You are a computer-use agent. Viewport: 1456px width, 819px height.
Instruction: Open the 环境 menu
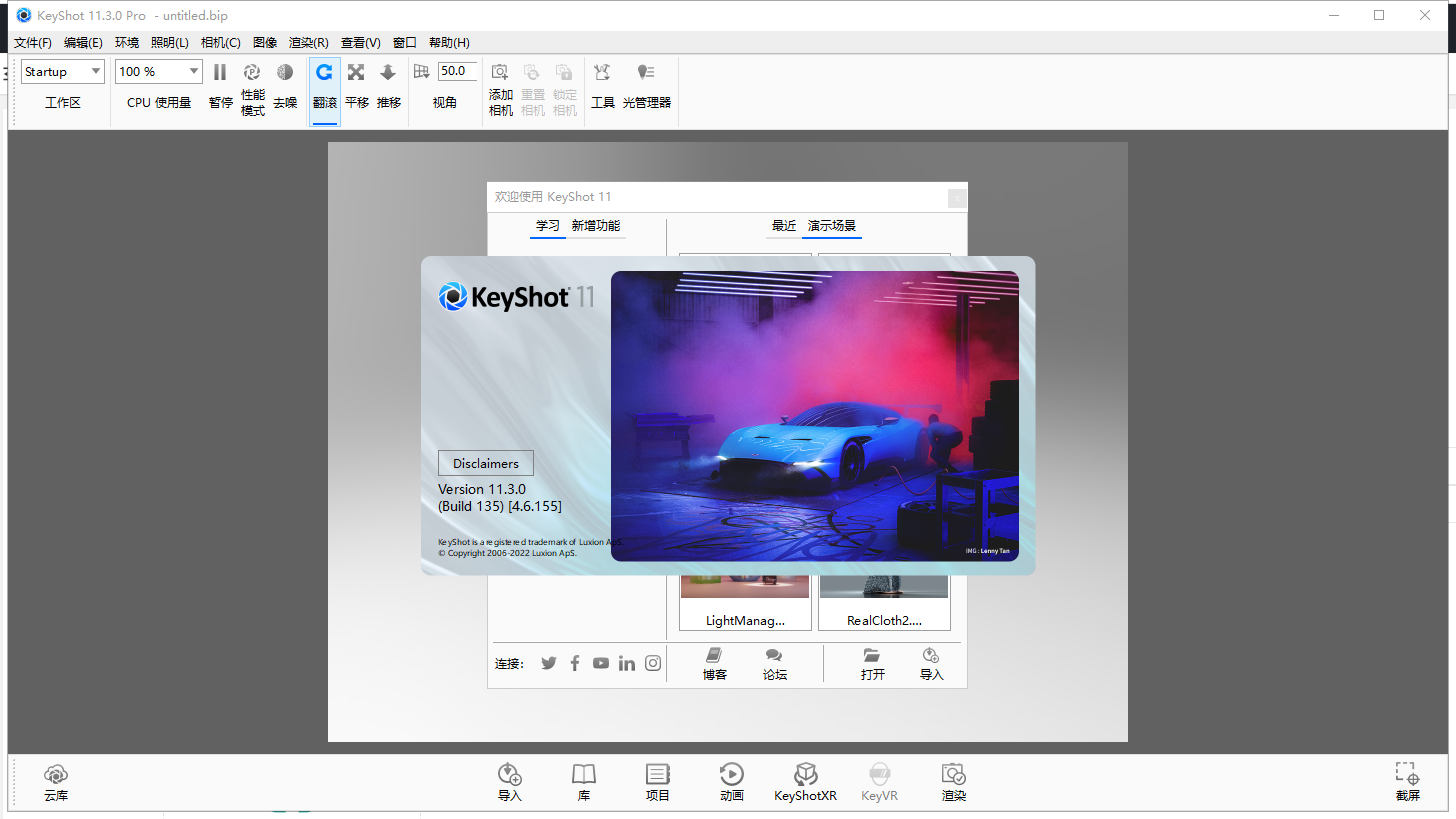point(127,43)
